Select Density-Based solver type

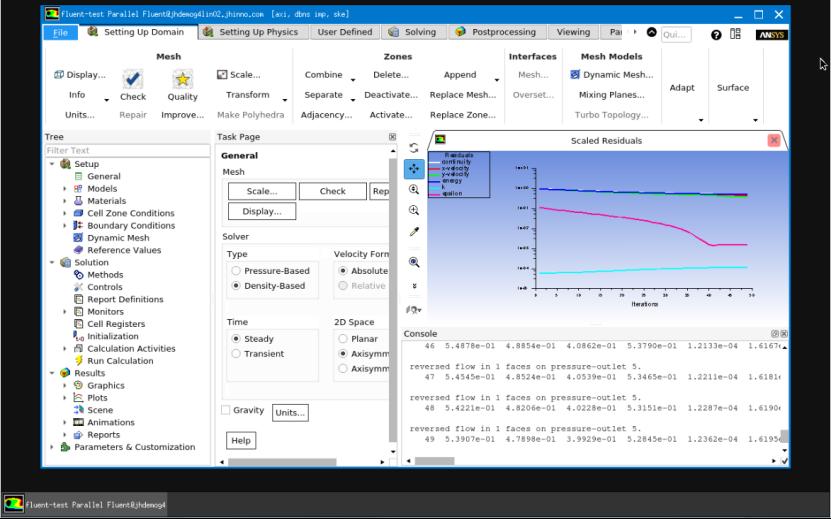(236, 286)
